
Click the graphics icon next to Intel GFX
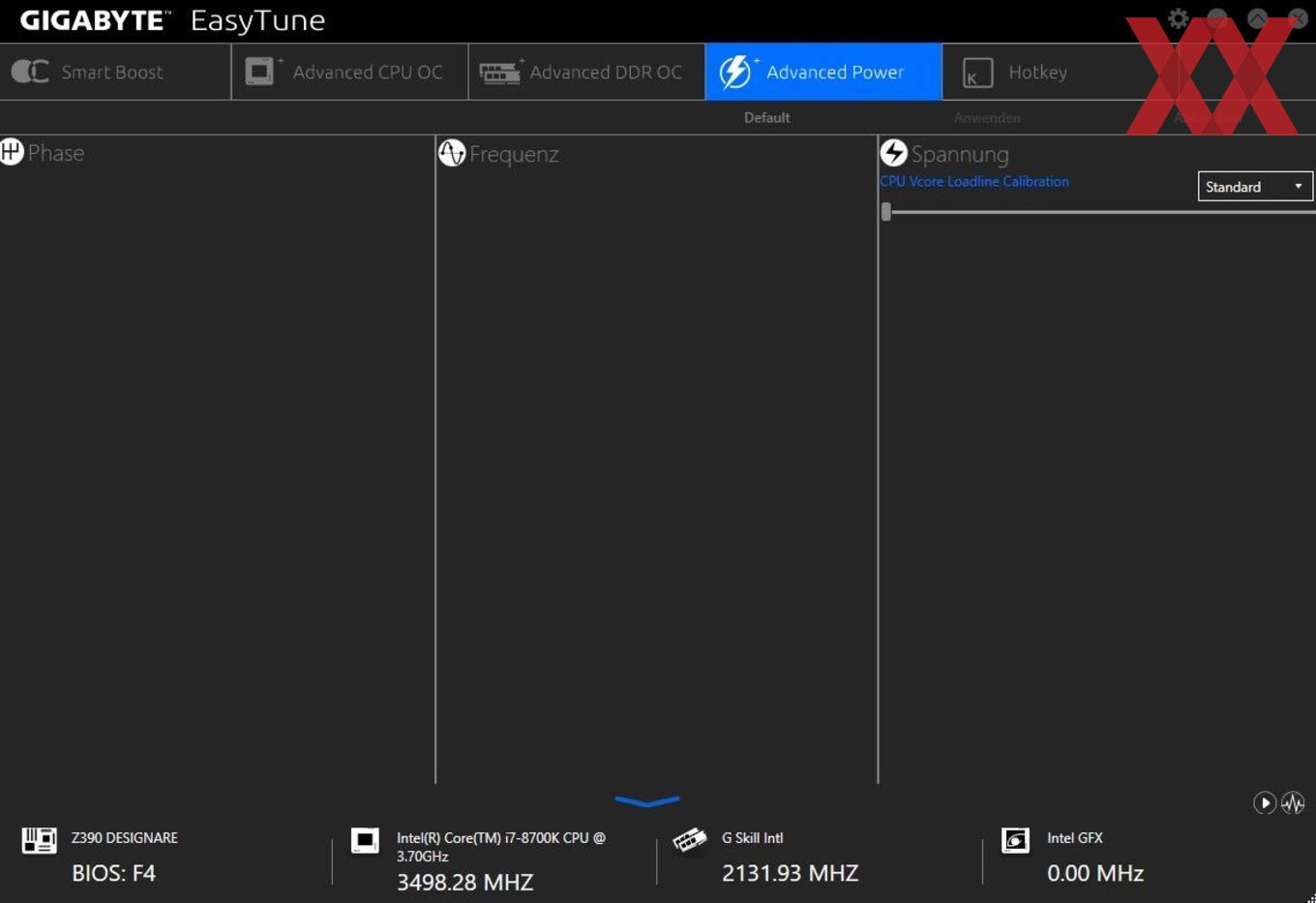[1015, 840]
